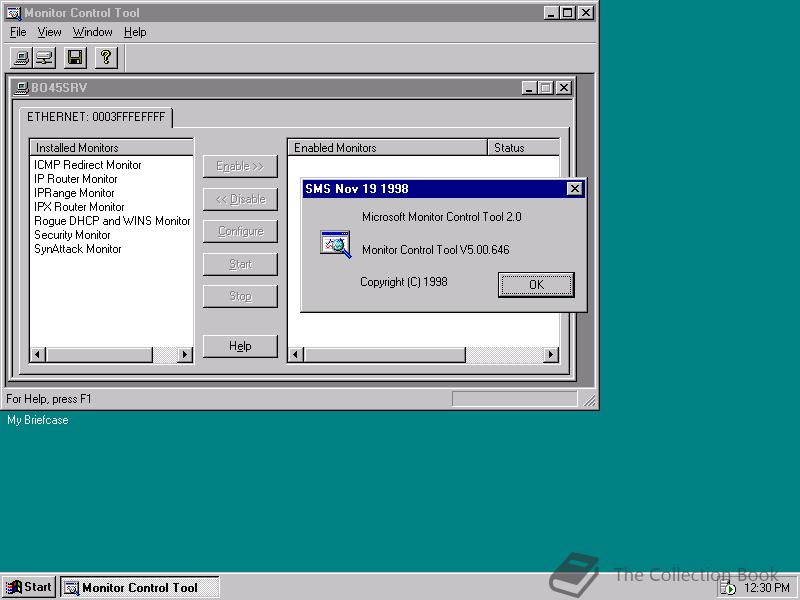Screen dimensions: 800x600
Task: Click the magnifier icon in About dialog
Action: point(336,244)
